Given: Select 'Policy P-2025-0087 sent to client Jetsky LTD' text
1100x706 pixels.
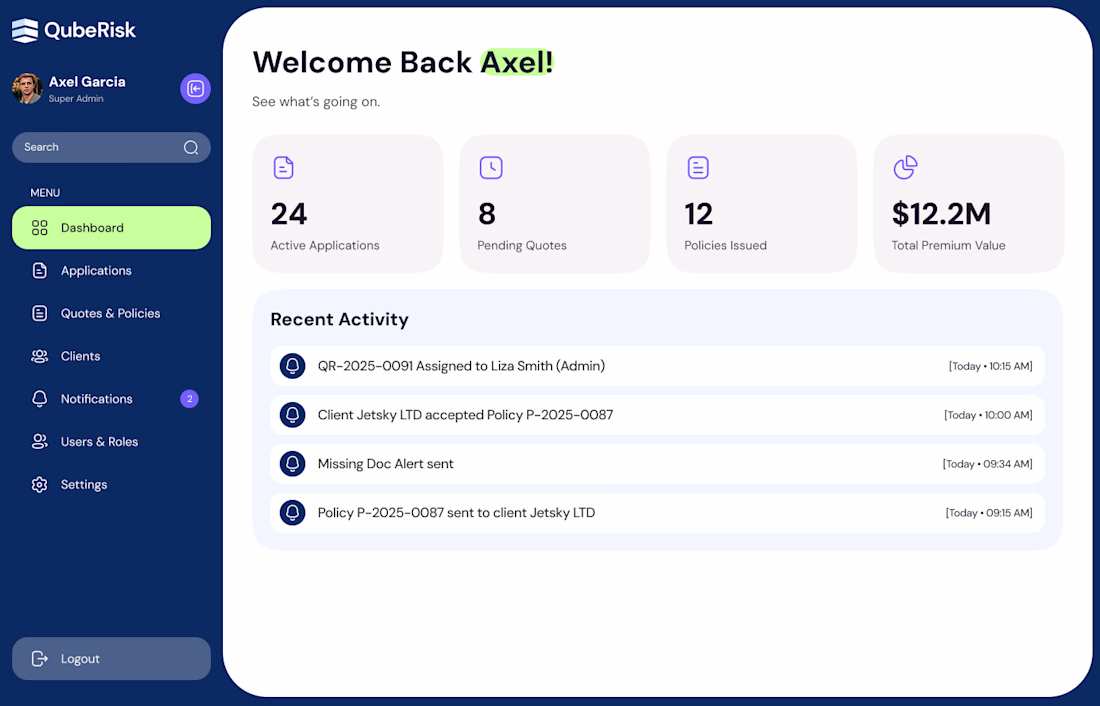Looking at the screenshot, I should click(x=456, y=513).
